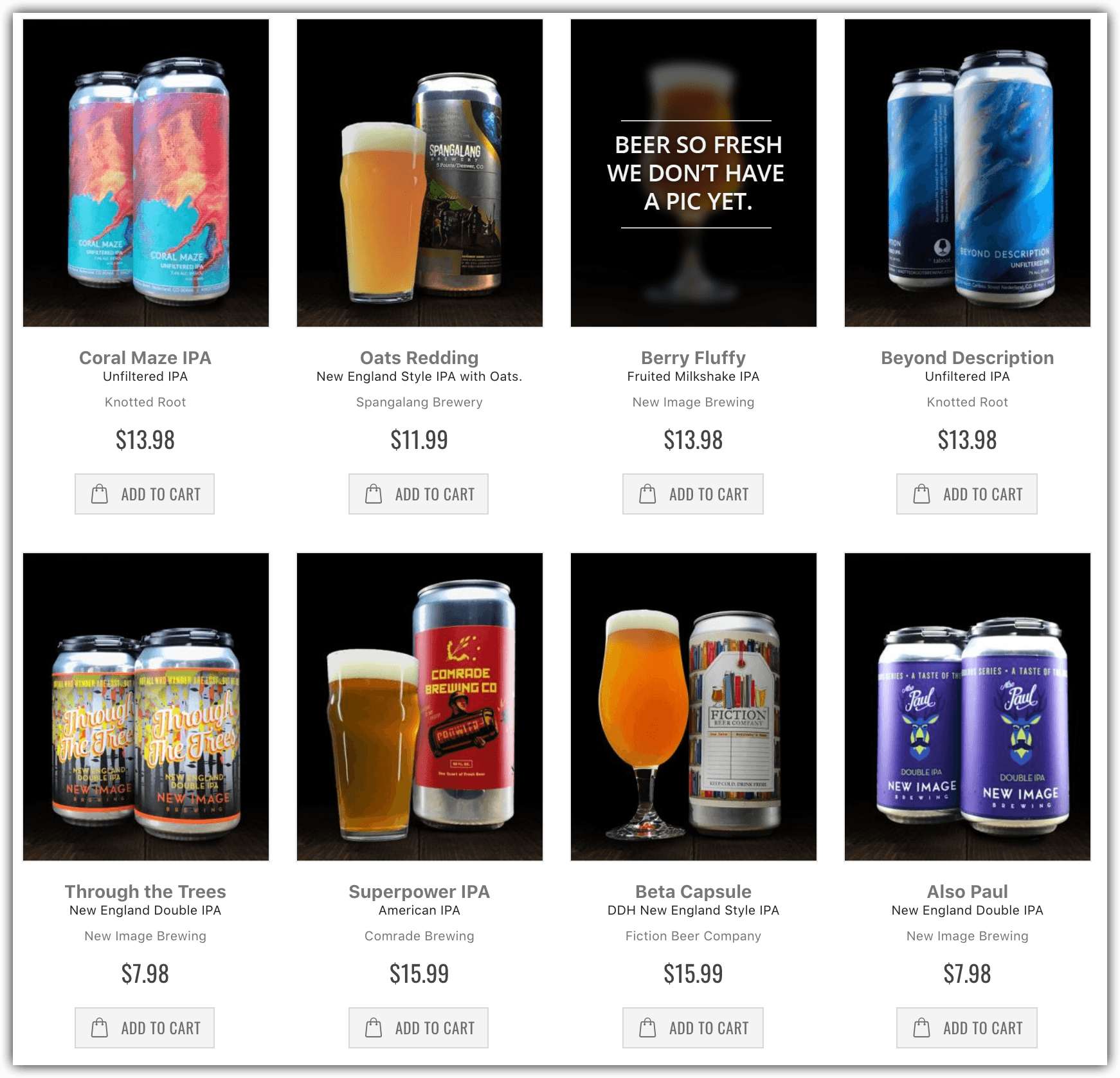This screenshot has height=1078, width=1120.
Task: Open the Beta Capsule Fiction can photo
Action: coord(694,707)
